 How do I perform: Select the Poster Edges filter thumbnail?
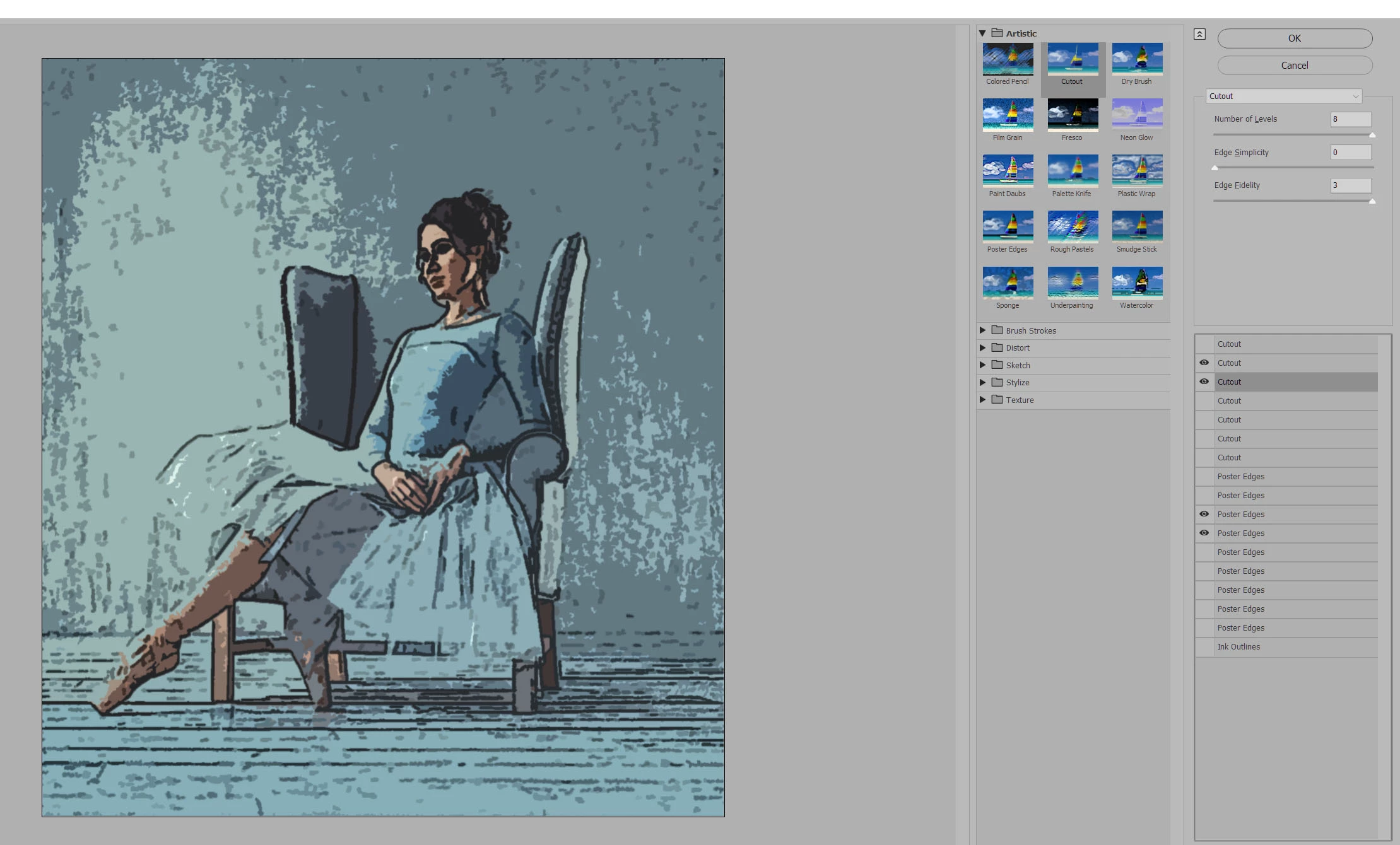pos(1008,227)
